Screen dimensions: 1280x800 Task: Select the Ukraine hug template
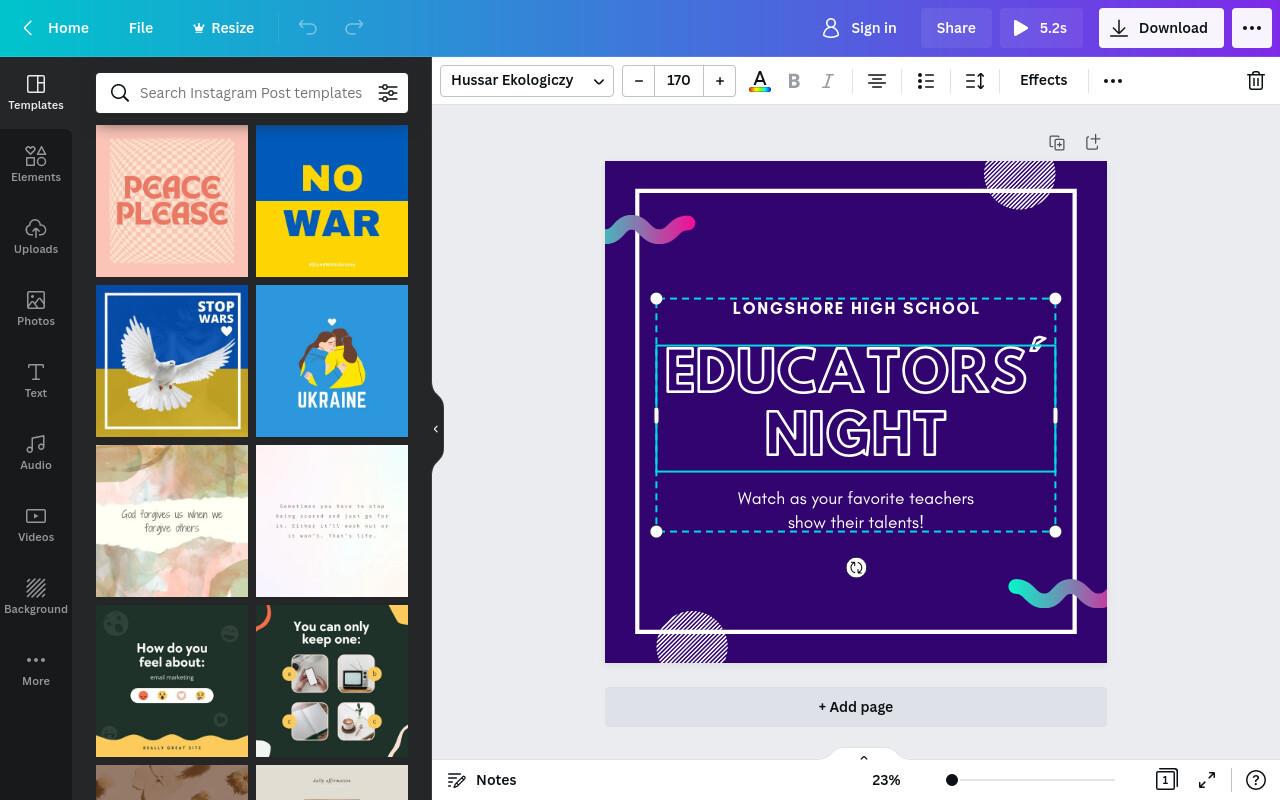click(x=332, y=361)
